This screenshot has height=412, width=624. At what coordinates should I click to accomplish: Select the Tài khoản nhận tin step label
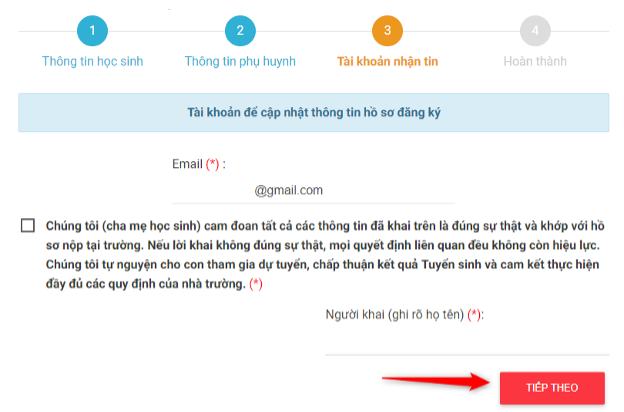[x=387, y=61]
